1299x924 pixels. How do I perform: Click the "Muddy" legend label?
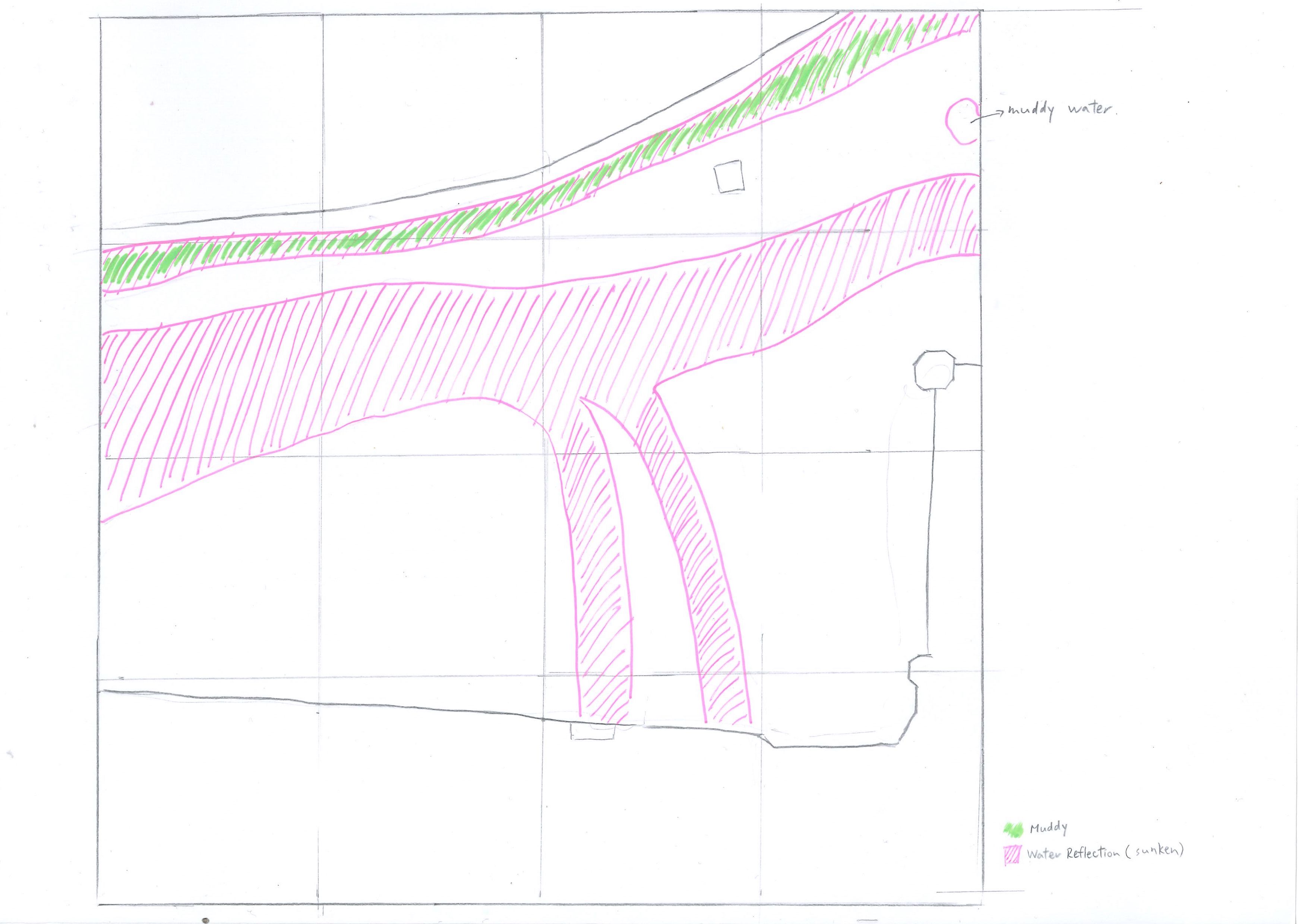coord(1048,828)
